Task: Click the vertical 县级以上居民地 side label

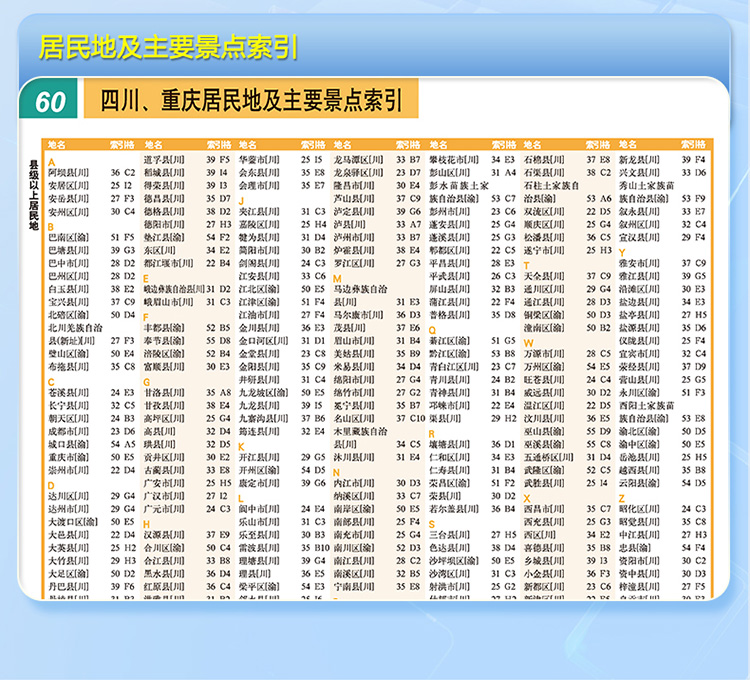Action: pyautogui.click(x=33, y=190)
